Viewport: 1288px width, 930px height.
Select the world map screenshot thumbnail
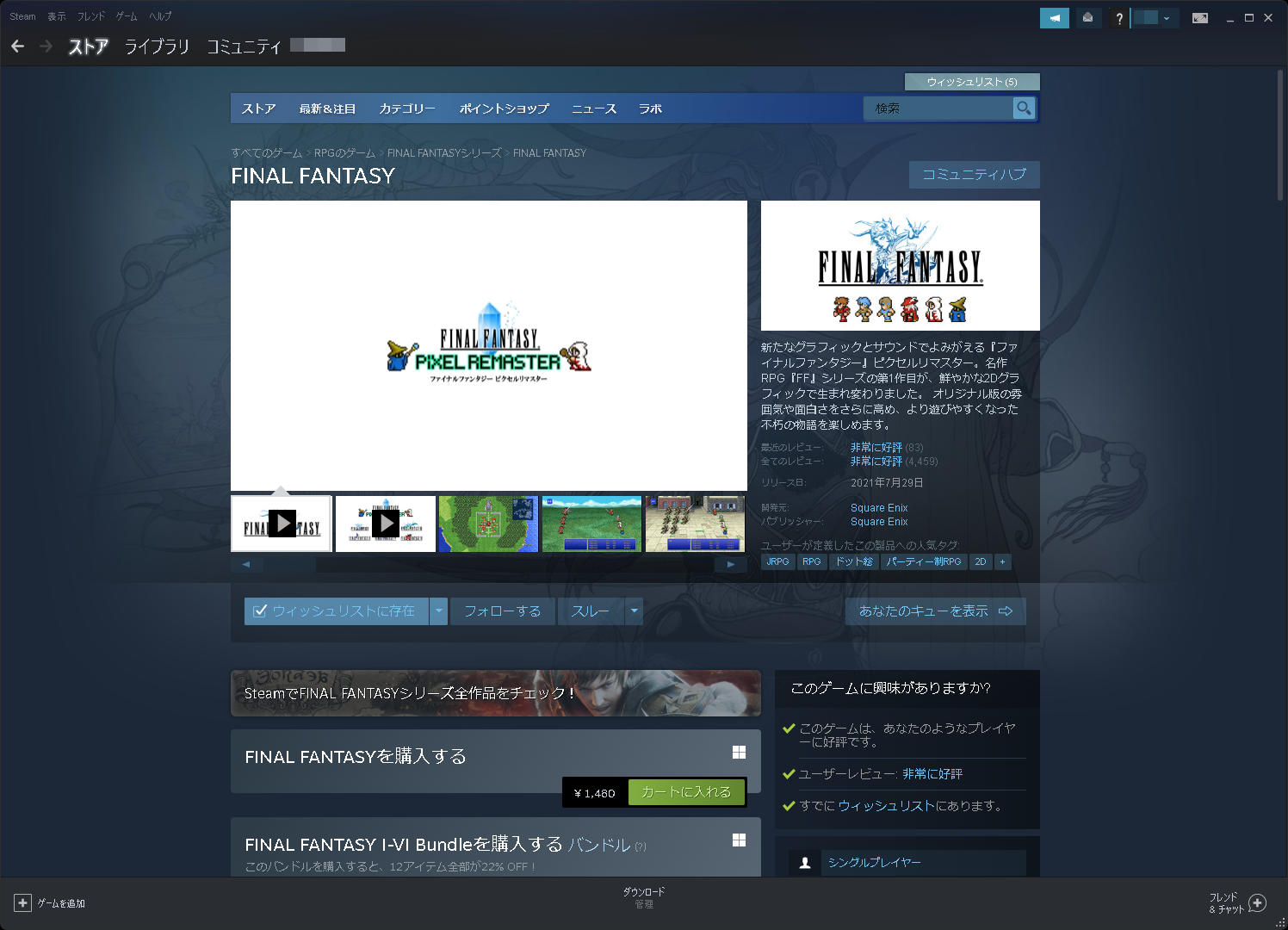487,524
